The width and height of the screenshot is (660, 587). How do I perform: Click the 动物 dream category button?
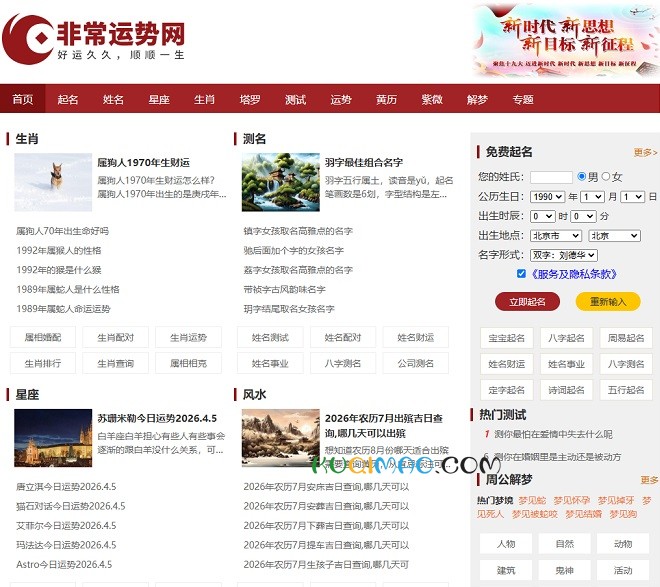tap(623, 544)
